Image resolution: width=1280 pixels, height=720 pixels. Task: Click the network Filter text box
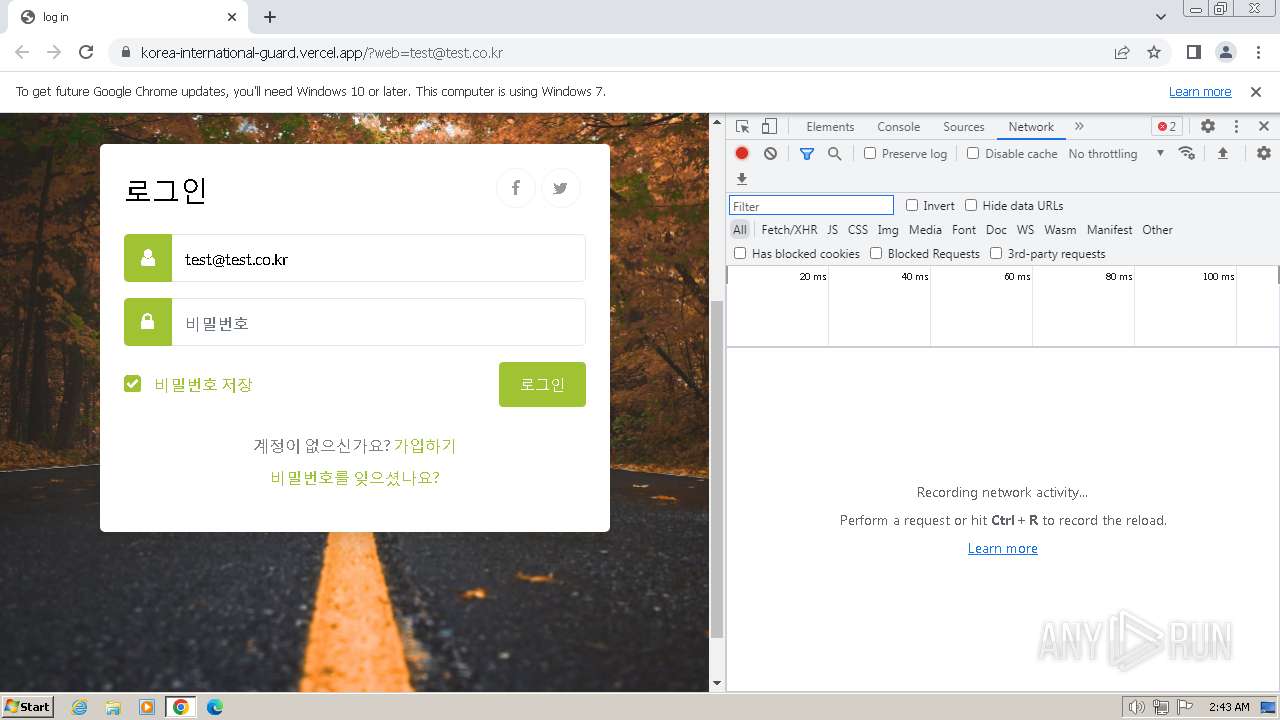(811, 205)
